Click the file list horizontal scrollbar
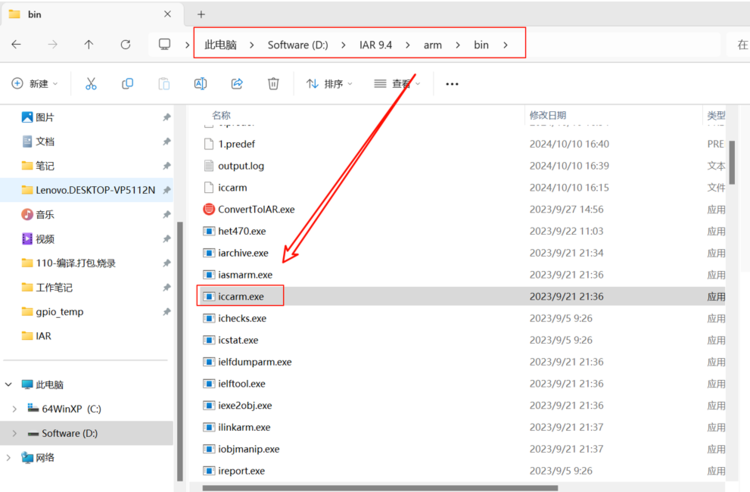750x492 pixels. [x=380, y=488]
